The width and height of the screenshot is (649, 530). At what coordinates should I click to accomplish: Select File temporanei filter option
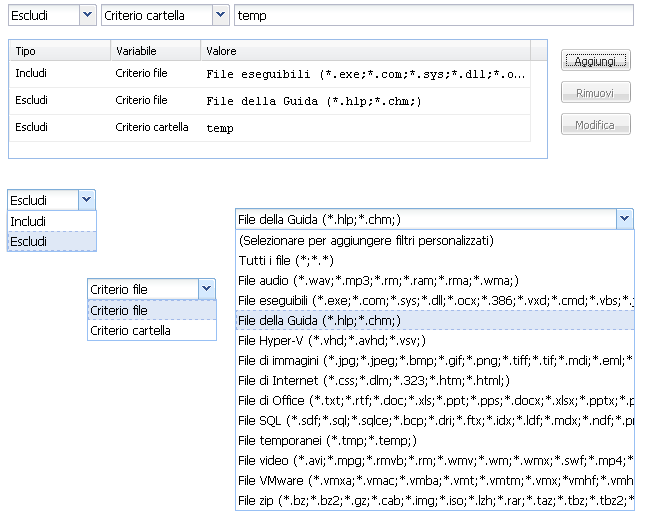click(x=434, y=440)
